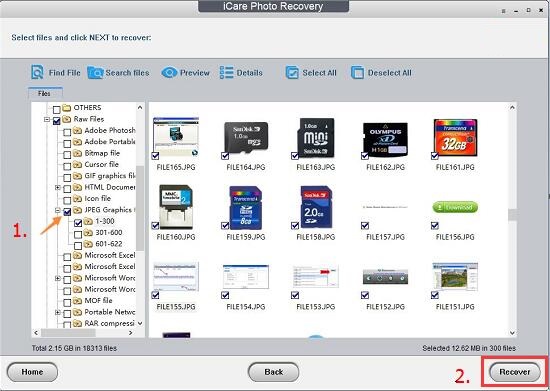Select the FILE151.JPG thumbnail
The image size is (550, 391).
[455, 277]
